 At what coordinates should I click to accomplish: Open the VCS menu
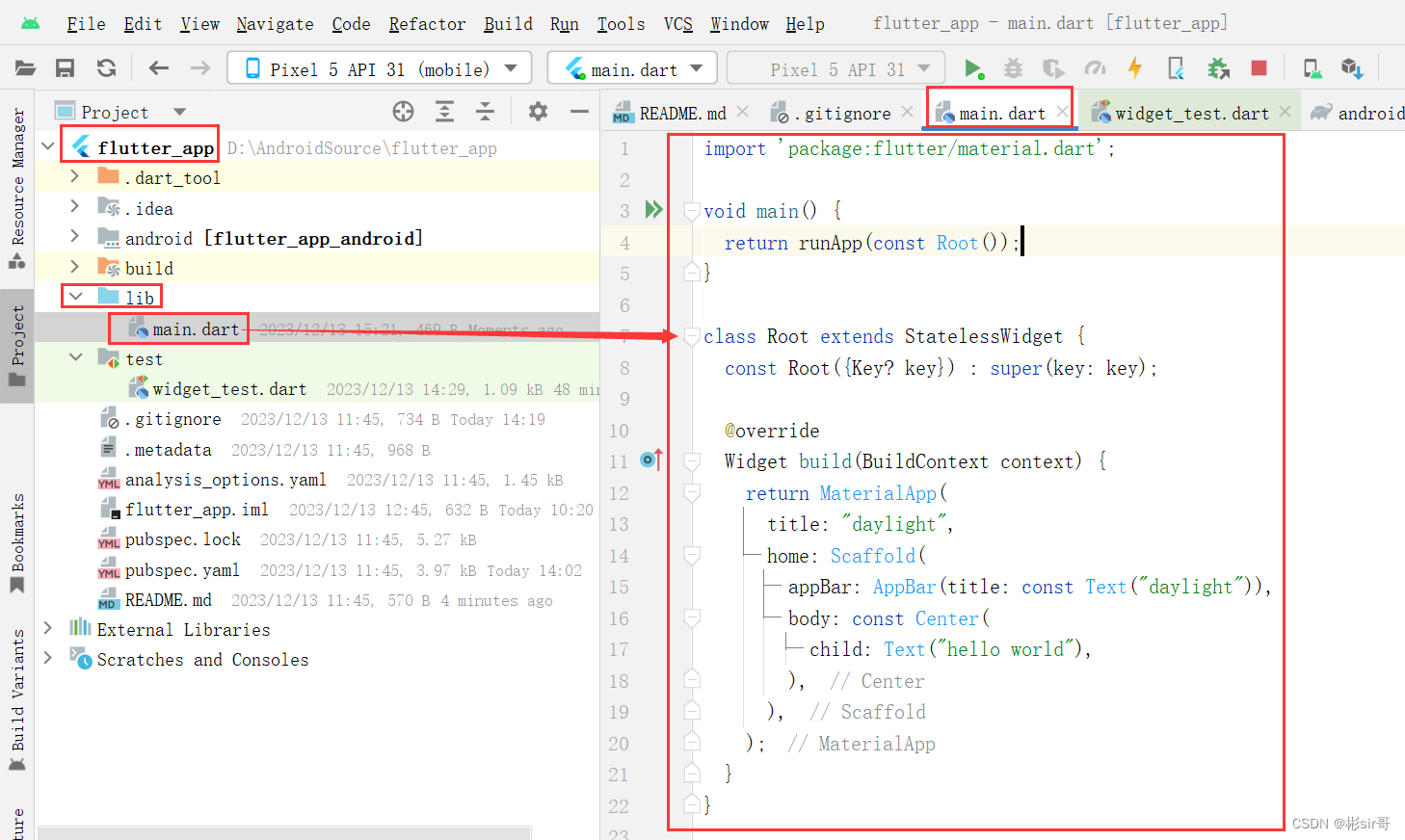678,24
